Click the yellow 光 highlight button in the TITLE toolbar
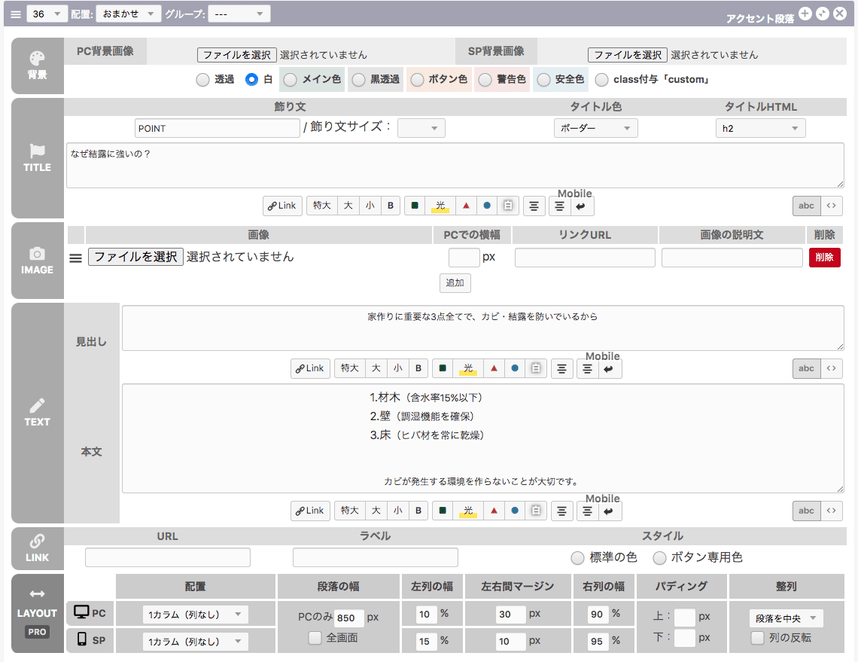The image size is (858, 662). point(439,206)
